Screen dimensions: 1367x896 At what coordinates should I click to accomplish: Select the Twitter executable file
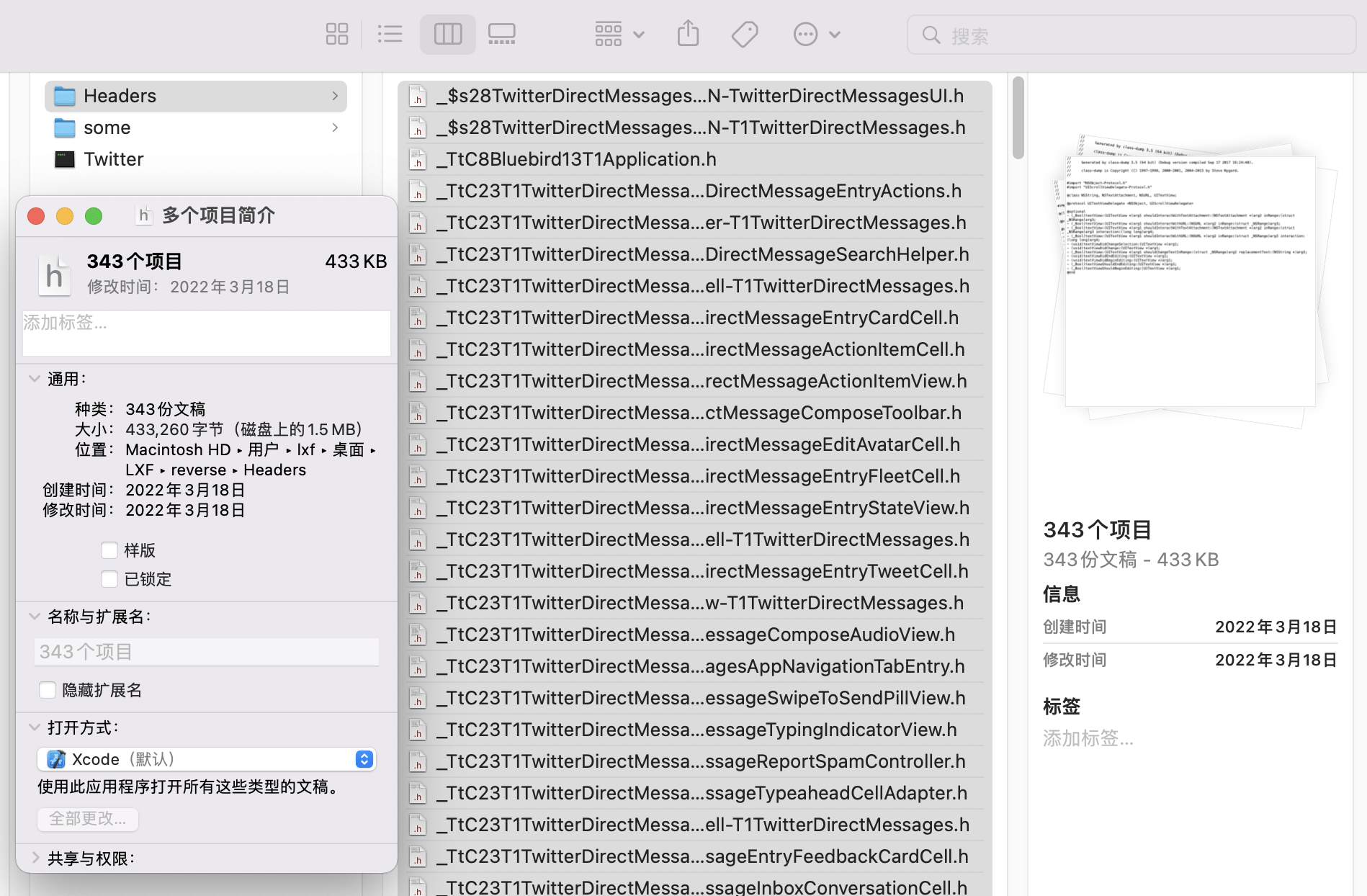[195, 159]
